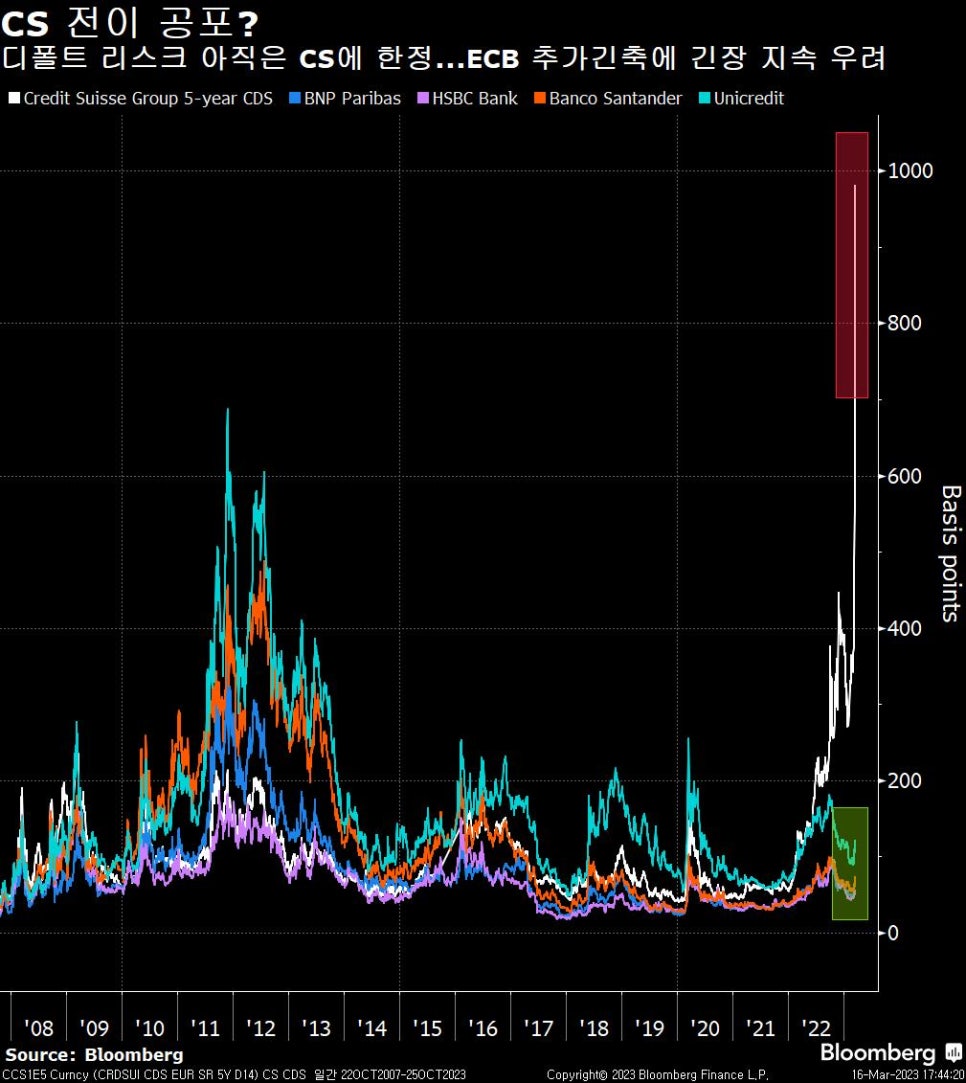This screenshot has width=966, height=1083.
Task: Click the '10 year label on x-axis
Action: point(150,1028)
